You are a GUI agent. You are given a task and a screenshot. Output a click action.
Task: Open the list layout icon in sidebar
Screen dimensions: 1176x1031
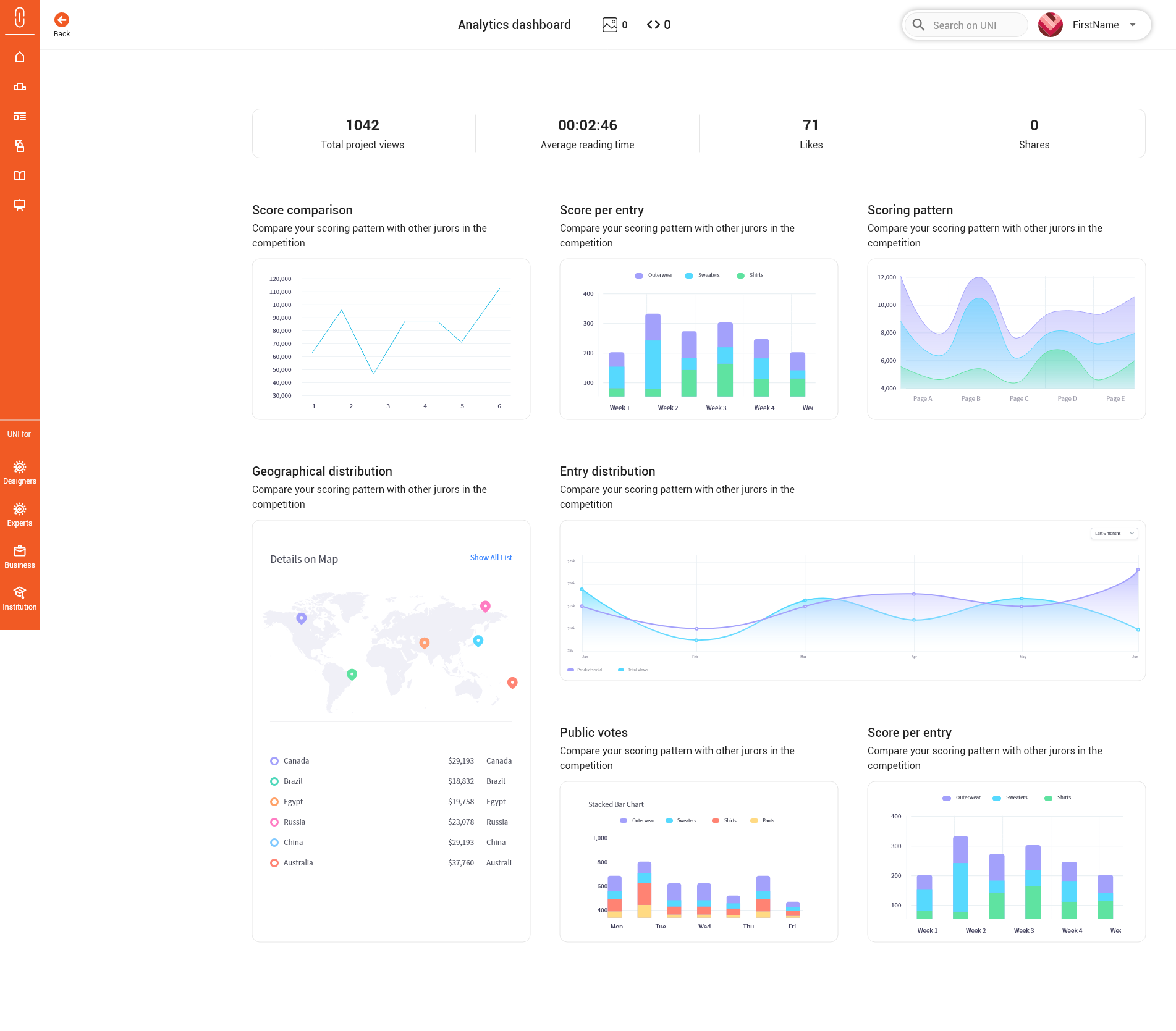coord(20,116)
